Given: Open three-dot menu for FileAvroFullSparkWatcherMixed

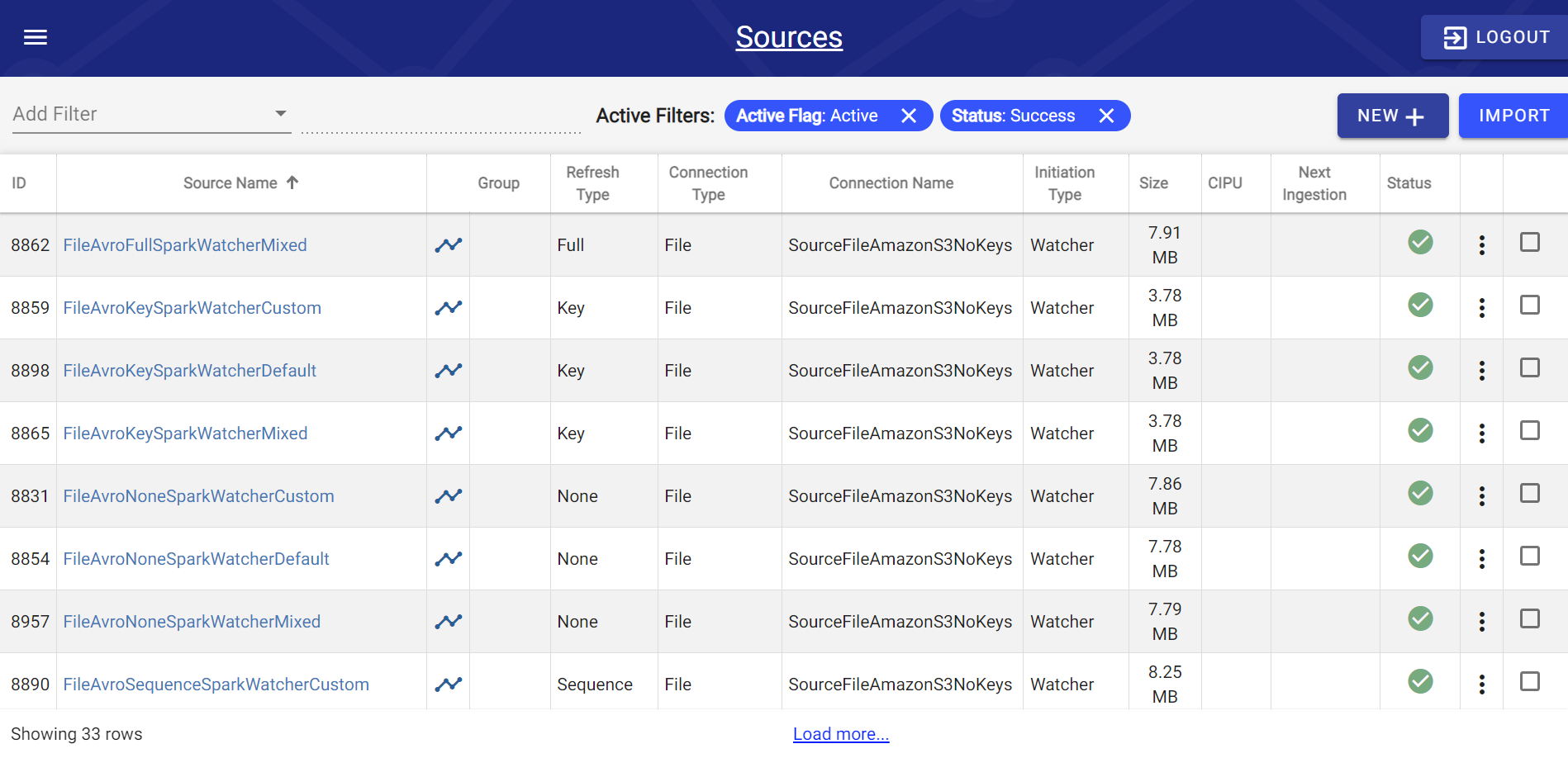Looking at the screenshot, I should [x=1482, y=245].
